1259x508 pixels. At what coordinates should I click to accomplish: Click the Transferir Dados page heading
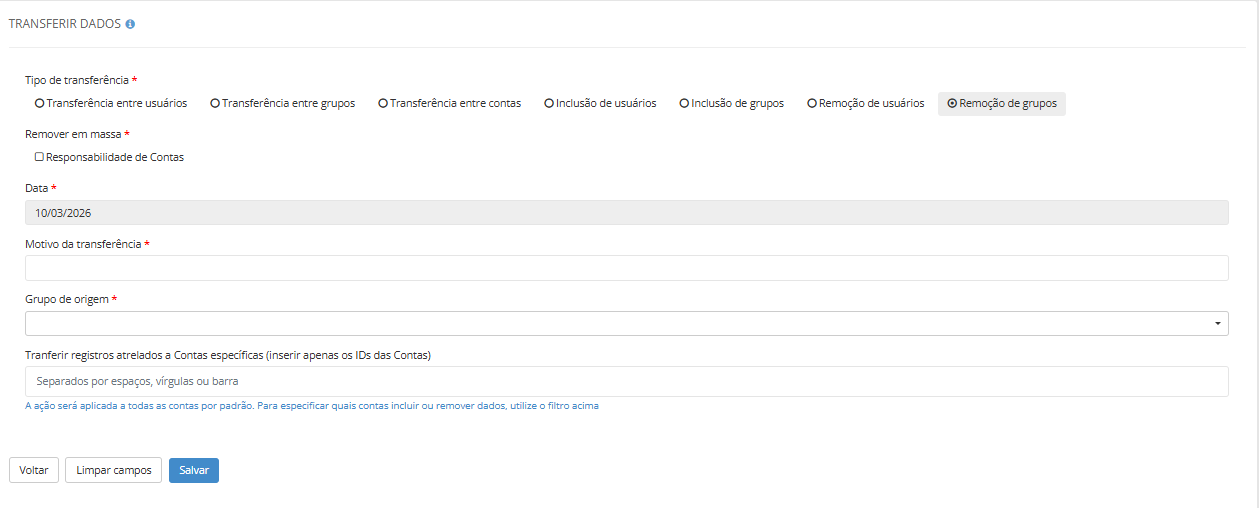(65, 24)
